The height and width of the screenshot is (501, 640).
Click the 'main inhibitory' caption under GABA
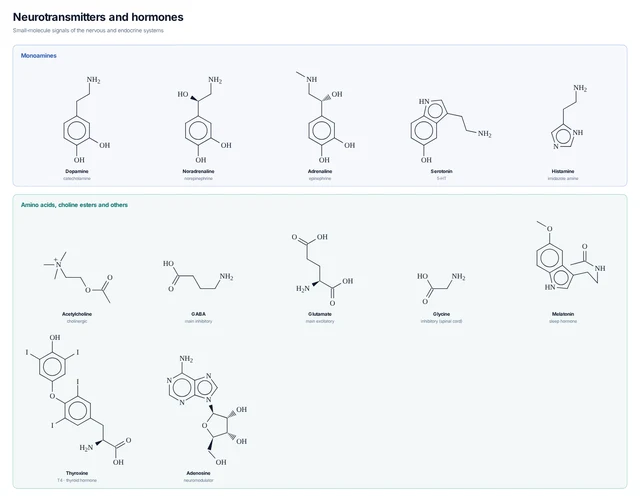198,322
